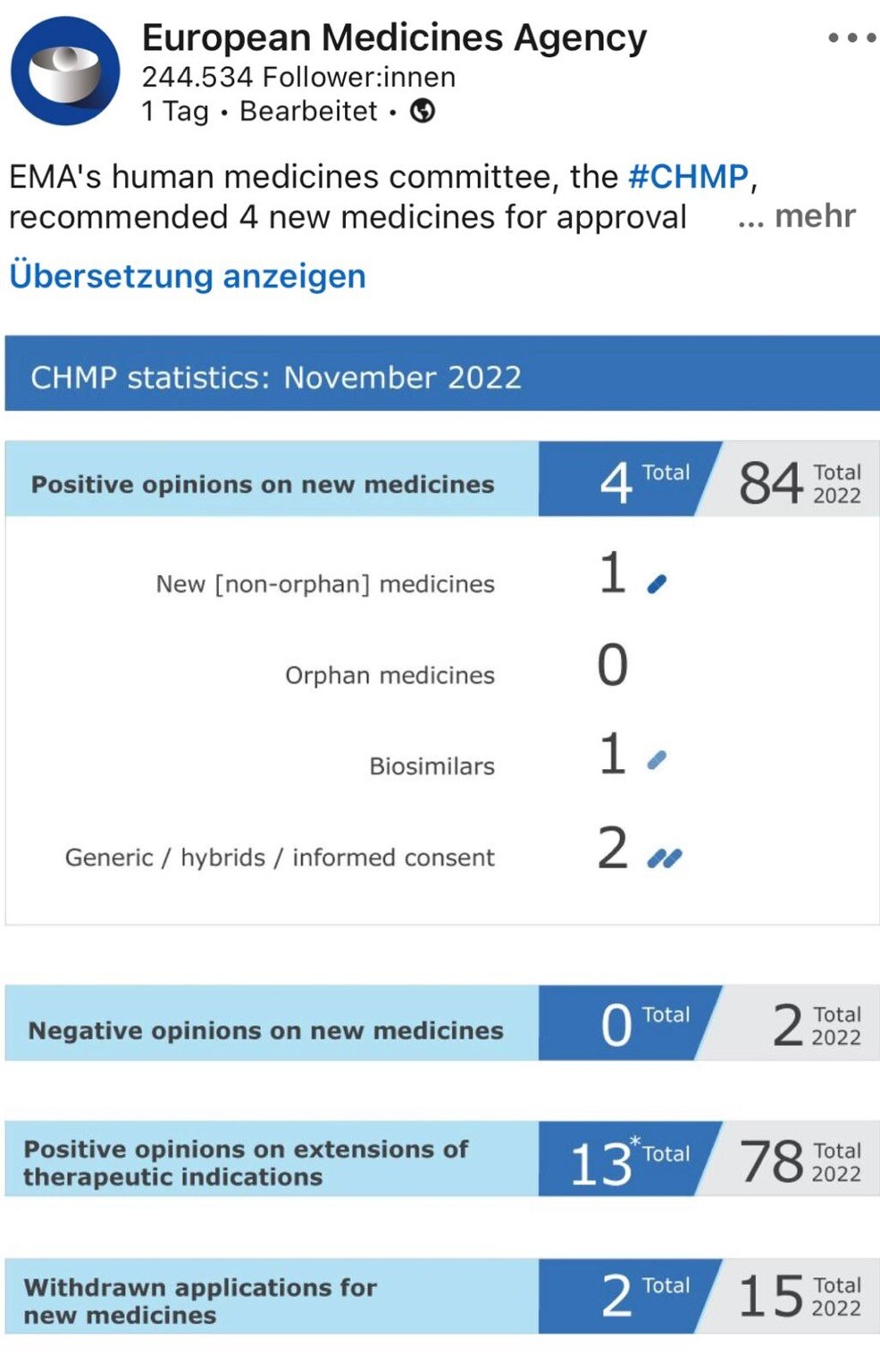
Task: Open the European Medicines Agency profile logo
Action: (65, 71)
